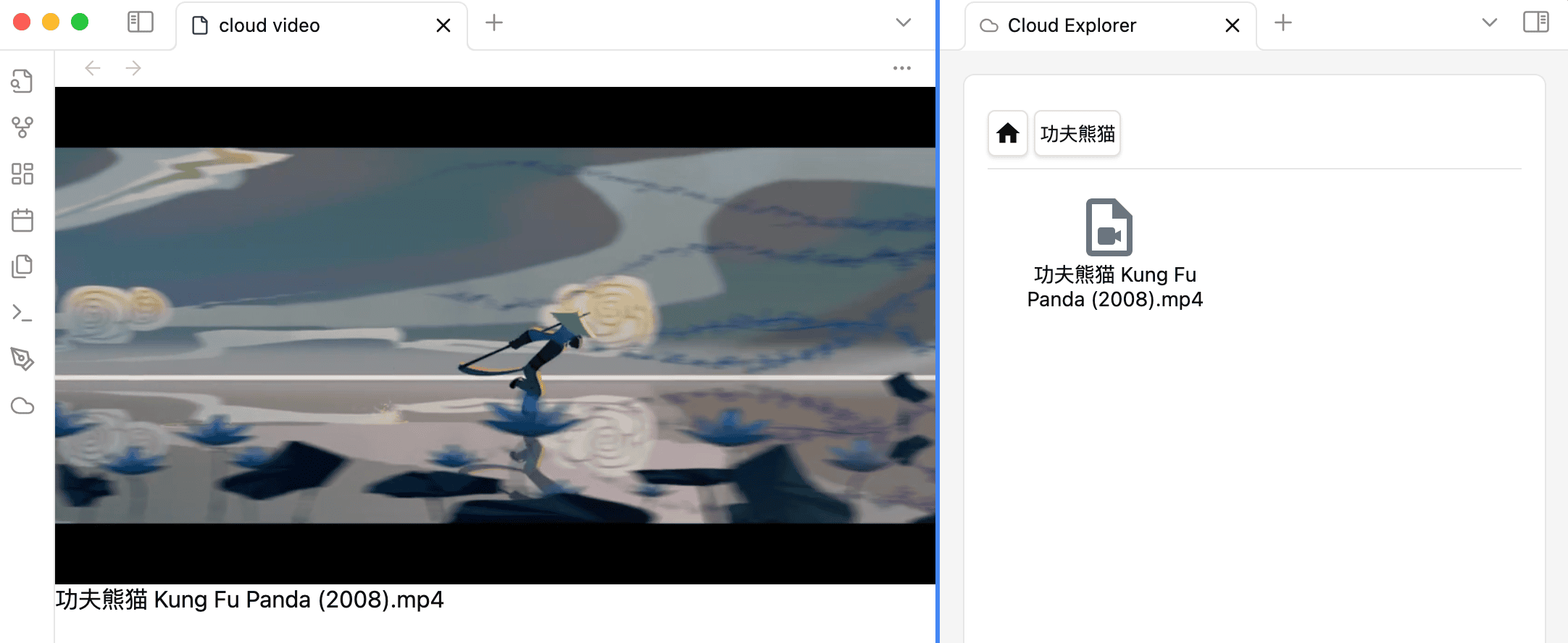
Task: Open daily note calendar icon
Action: click(22, 220)
